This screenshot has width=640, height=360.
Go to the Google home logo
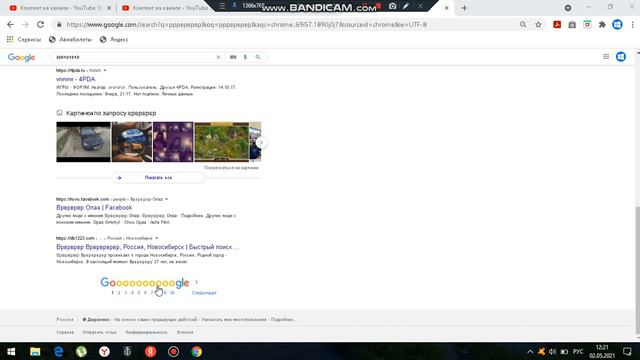coord(21,58)
